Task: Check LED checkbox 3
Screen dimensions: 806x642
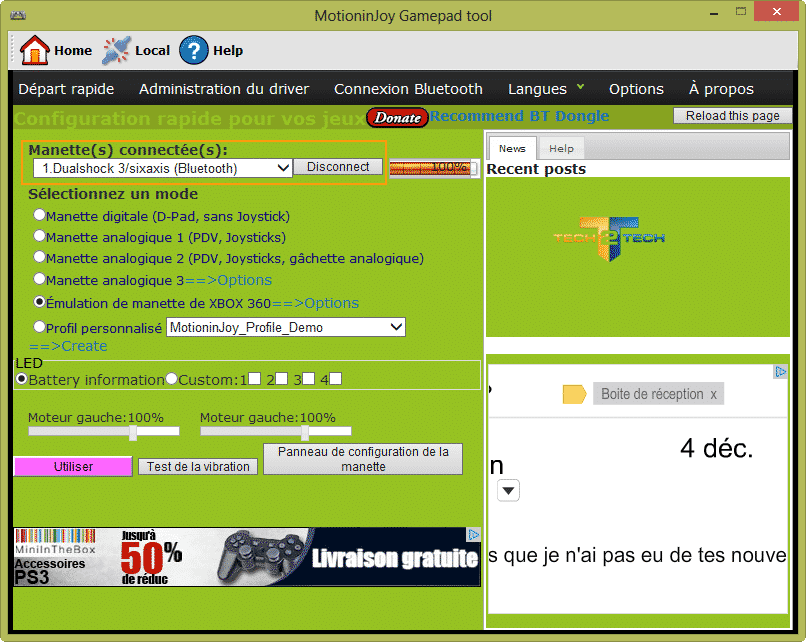Action: point(308,379)
